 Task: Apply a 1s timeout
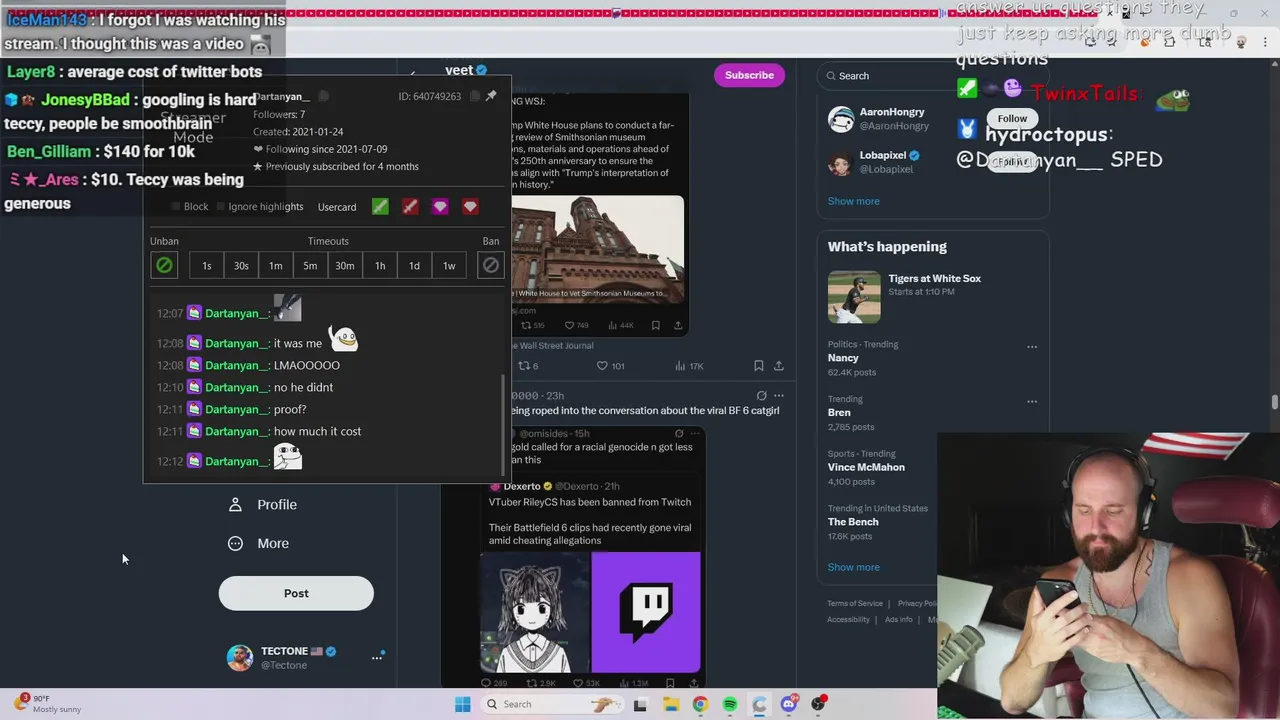pyautogui.click(x=207, y=265)
